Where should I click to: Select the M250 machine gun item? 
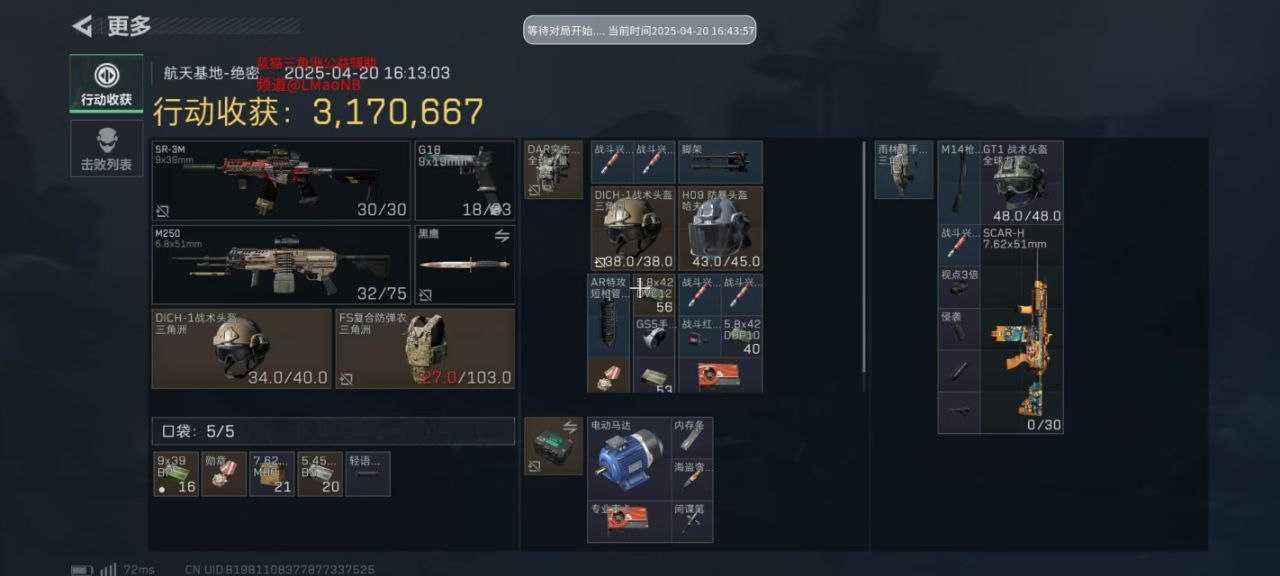click(281, 264)
